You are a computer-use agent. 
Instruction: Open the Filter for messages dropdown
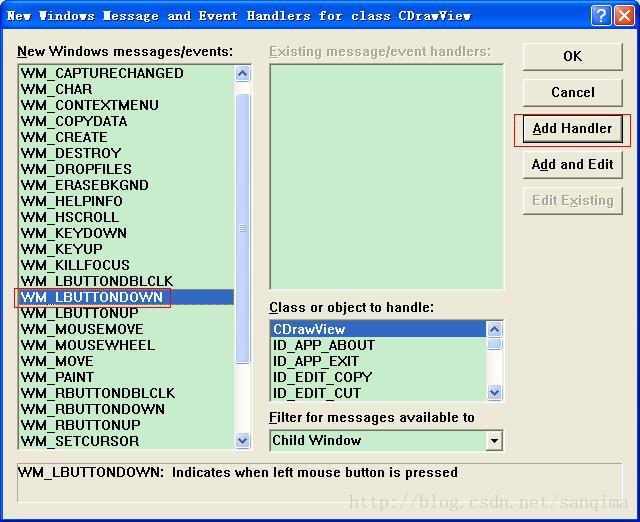pyautogui.click(x=494, y=441)
